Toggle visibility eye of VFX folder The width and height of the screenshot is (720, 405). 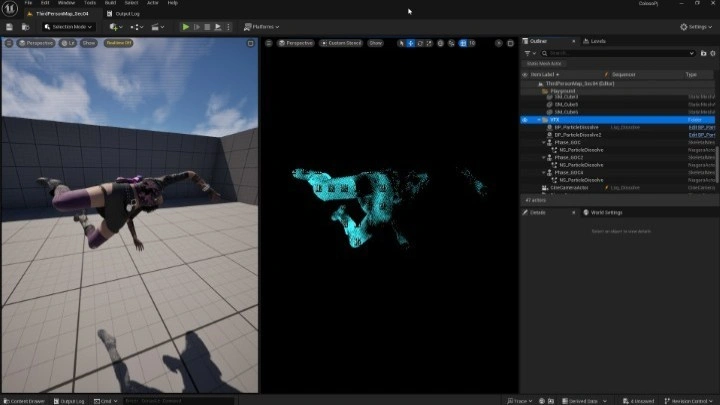click(x=525, y=119)
